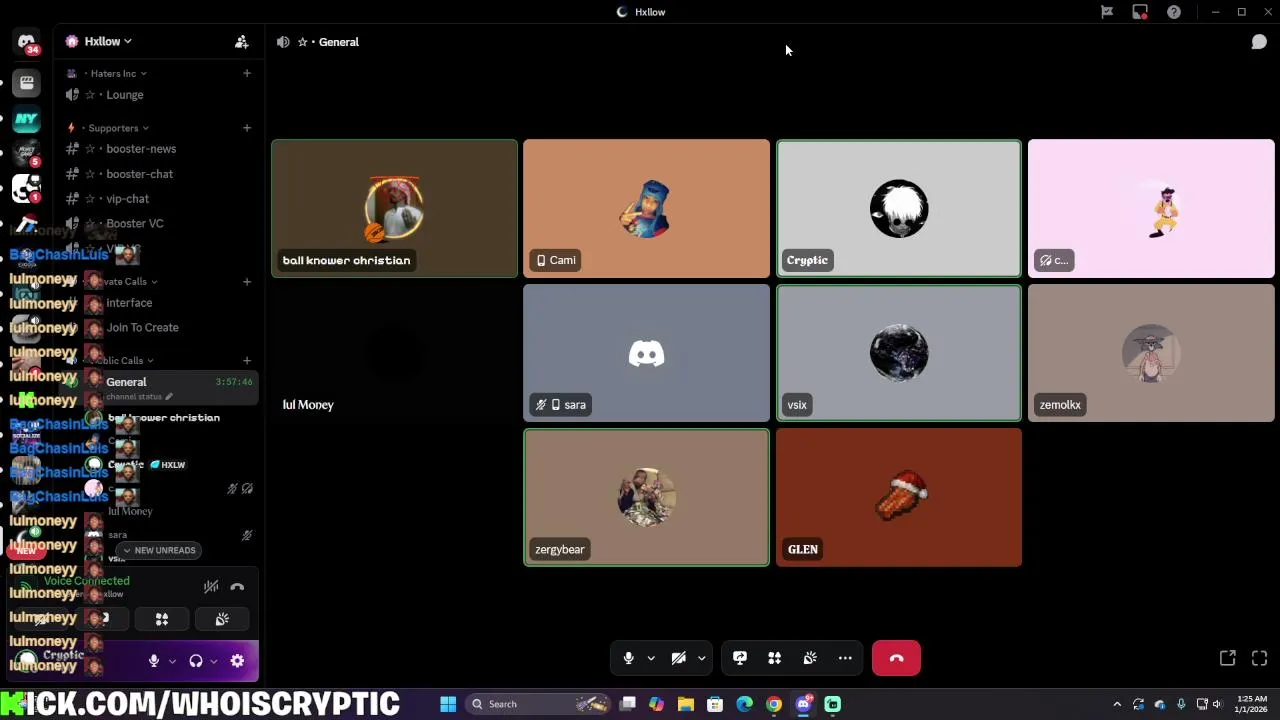Disconnect via Voice Connected panel phone icon

(x=237, y=587)
